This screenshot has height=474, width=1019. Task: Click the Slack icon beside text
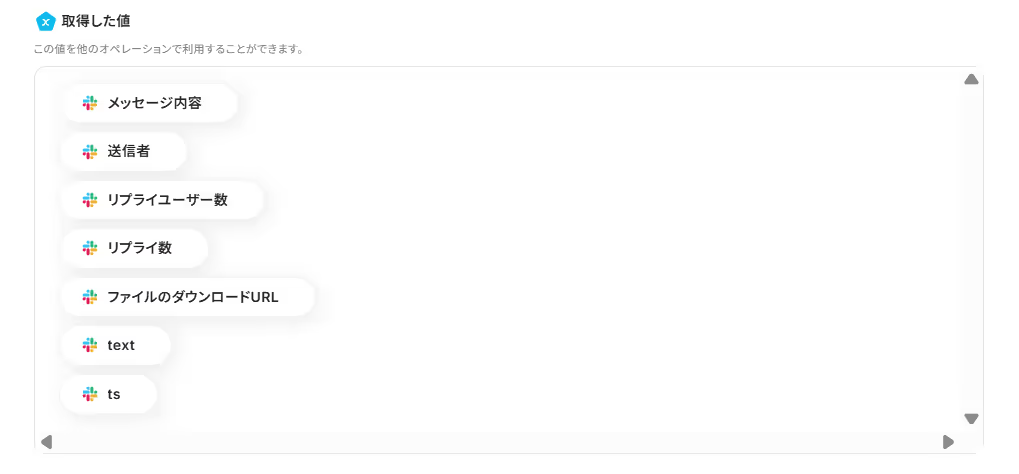tap(90, 345)
